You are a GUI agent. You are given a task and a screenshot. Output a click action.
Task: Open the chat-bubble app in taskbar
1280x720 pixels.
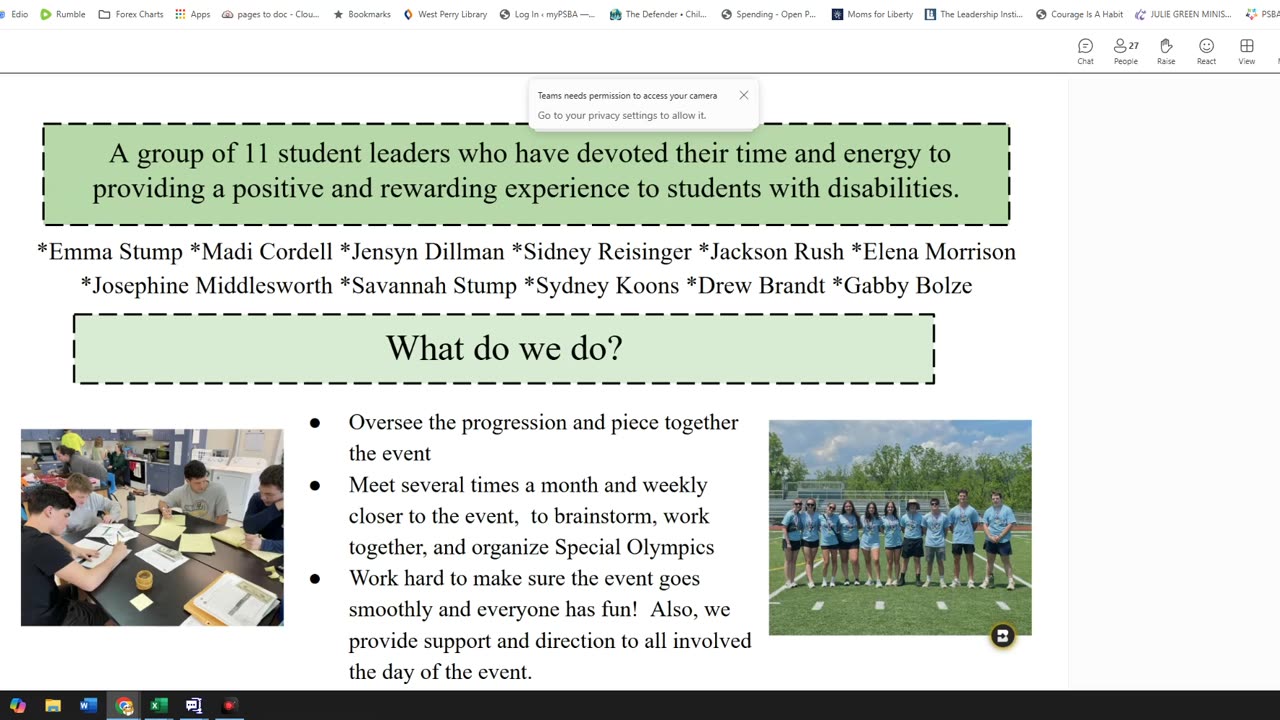click(x=193, y=705)
